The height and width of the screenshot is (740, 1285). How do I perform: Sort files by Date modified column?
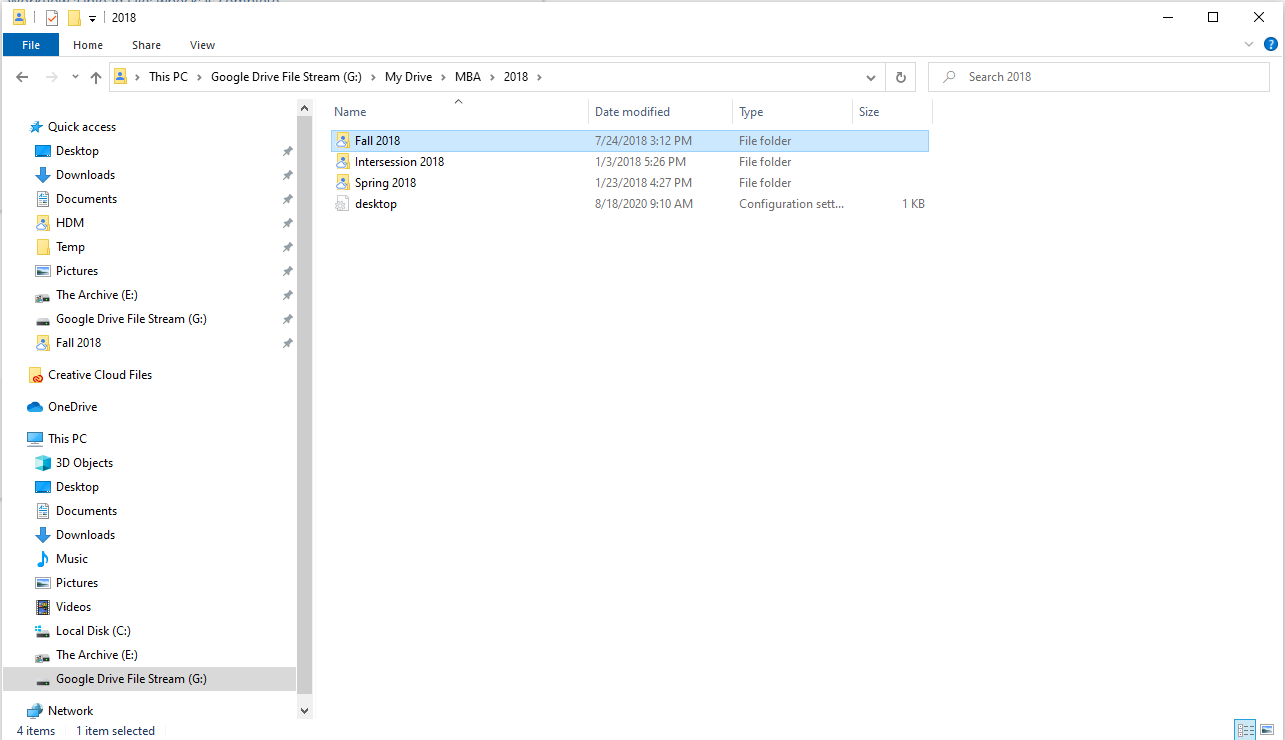632,112
